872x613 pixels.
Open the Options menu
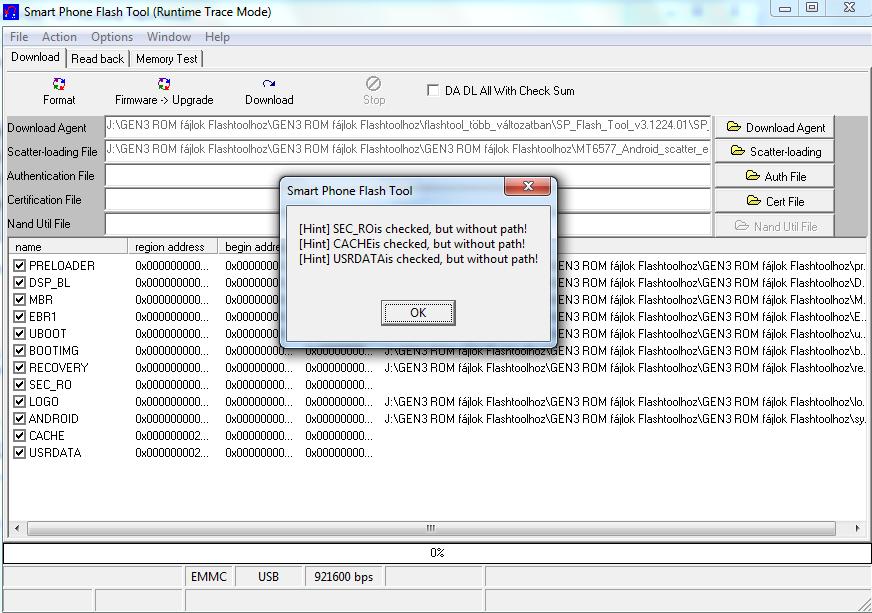point(112,37)
